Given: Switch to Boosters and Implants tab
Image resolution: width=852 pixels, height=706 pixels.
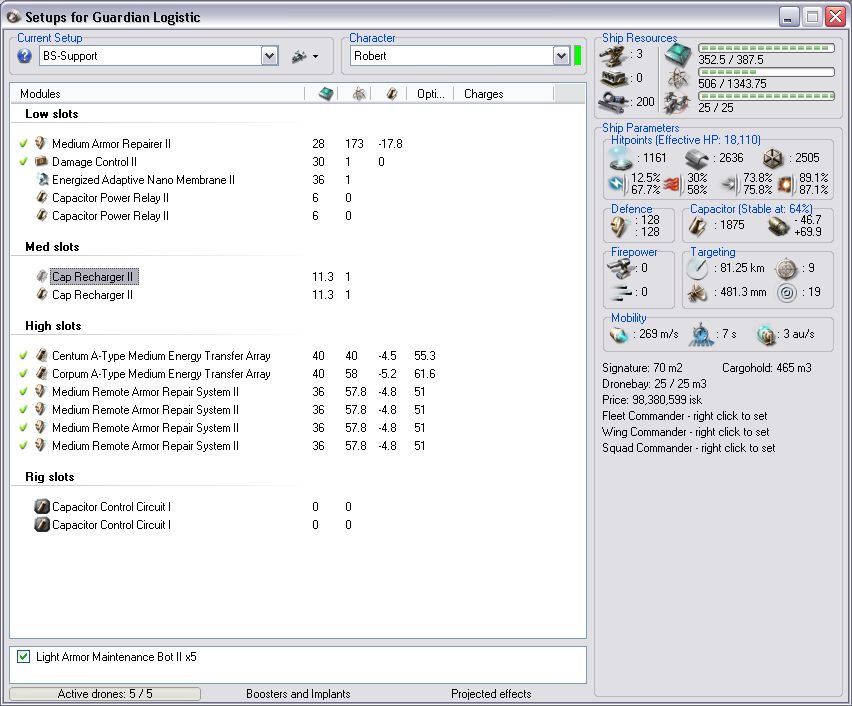Looking at the screenshot, I should click(x=298, y=693).
